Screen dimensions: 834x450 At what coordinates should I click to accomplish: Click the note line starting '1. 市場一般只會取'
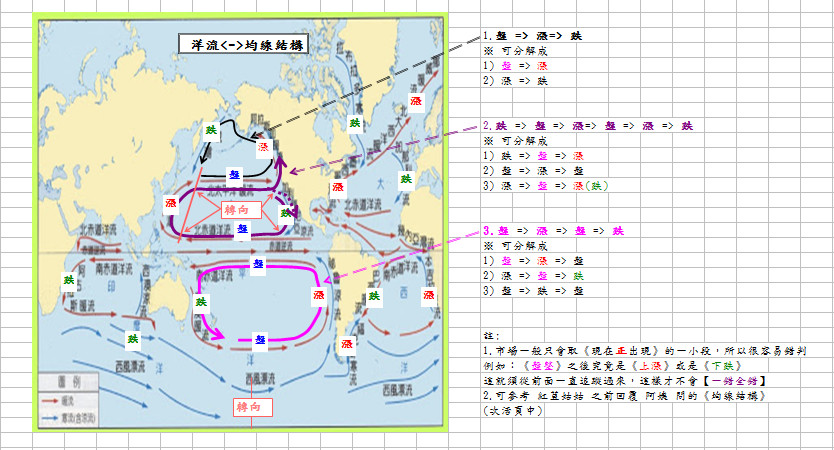pos(645,351)
